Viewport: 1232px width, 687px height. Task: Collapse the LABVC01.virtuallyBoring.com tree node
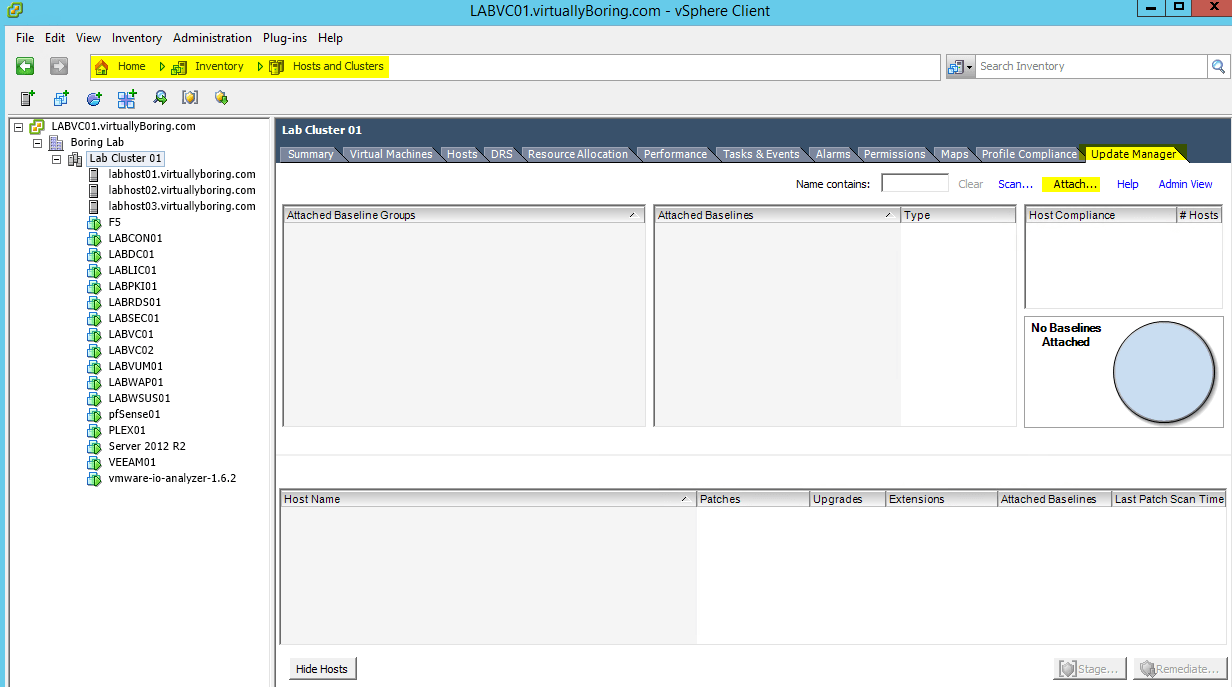click(x=19, y=127)
